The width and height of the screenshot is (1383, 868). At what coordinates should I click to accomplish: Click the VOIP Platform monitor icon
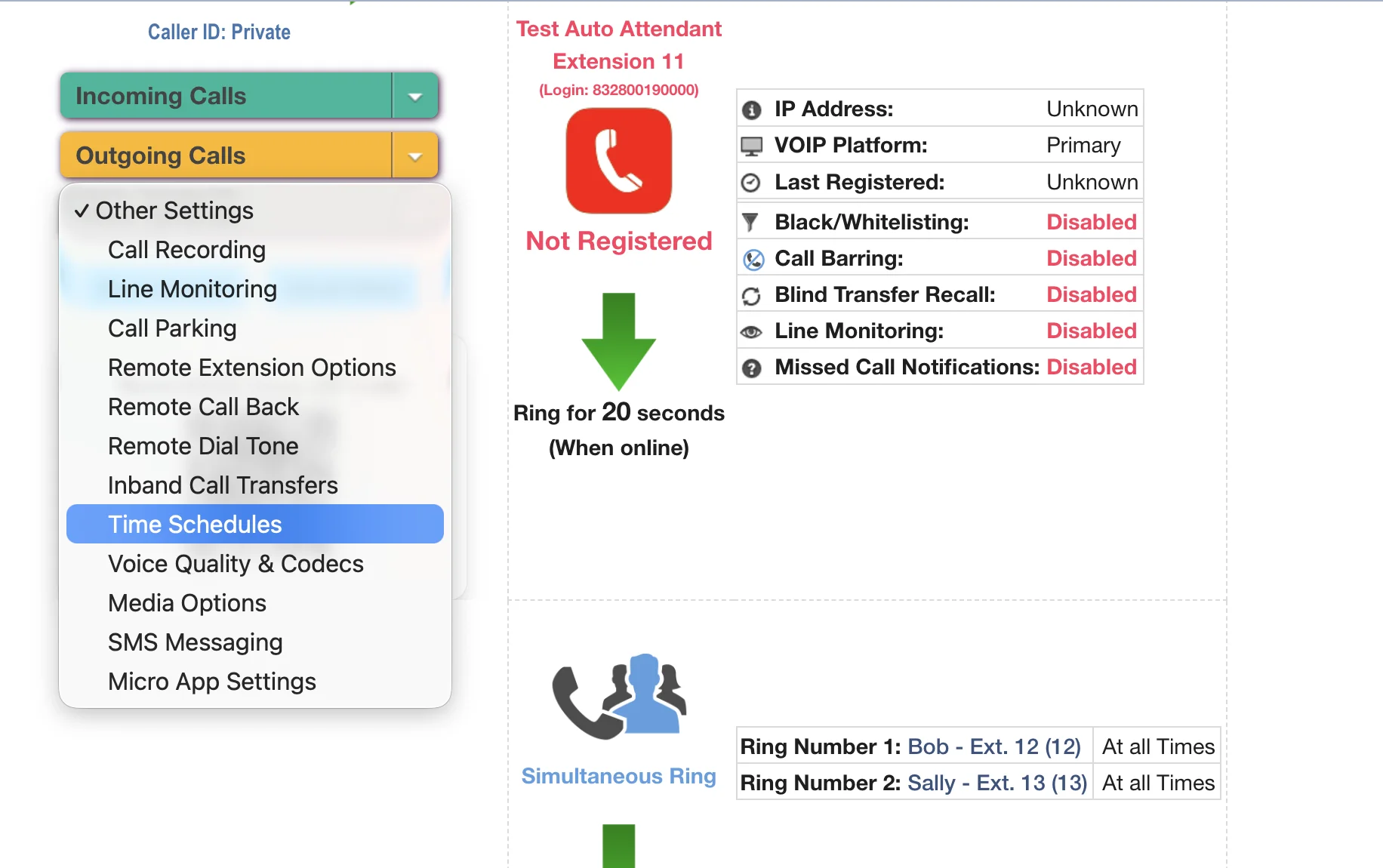752,145
